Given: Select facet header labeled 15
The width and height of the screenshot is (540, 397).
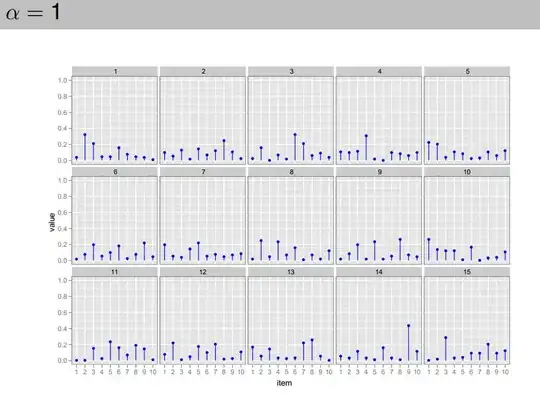Looking at the screenshot, I should pyautogui.click(x=467, y=272).
